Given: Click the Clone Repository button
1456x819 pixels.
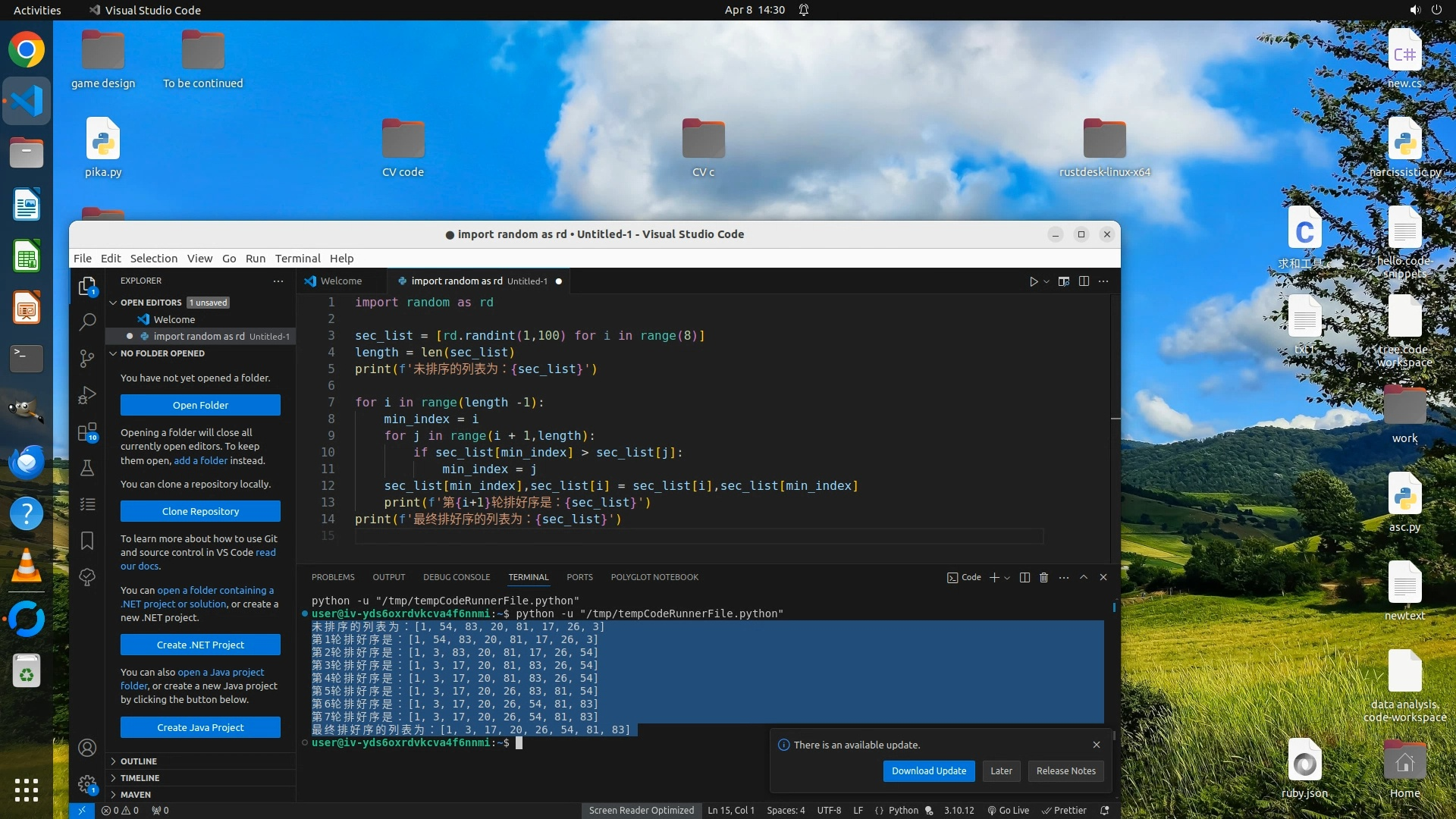Looking at the screenshot, I should pyautogui.click(x=200, y=511).
